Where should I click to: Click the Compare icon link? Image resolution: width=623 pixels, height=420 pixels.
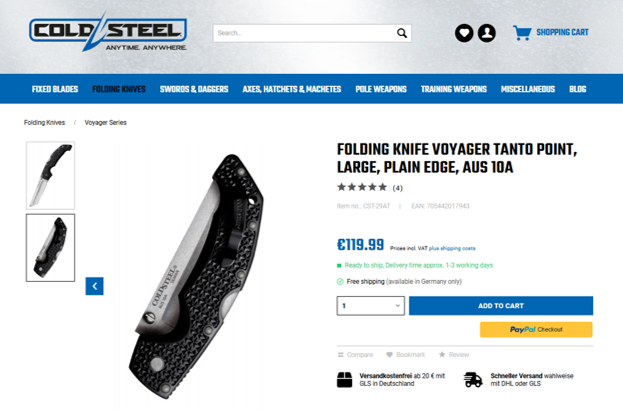341,354
